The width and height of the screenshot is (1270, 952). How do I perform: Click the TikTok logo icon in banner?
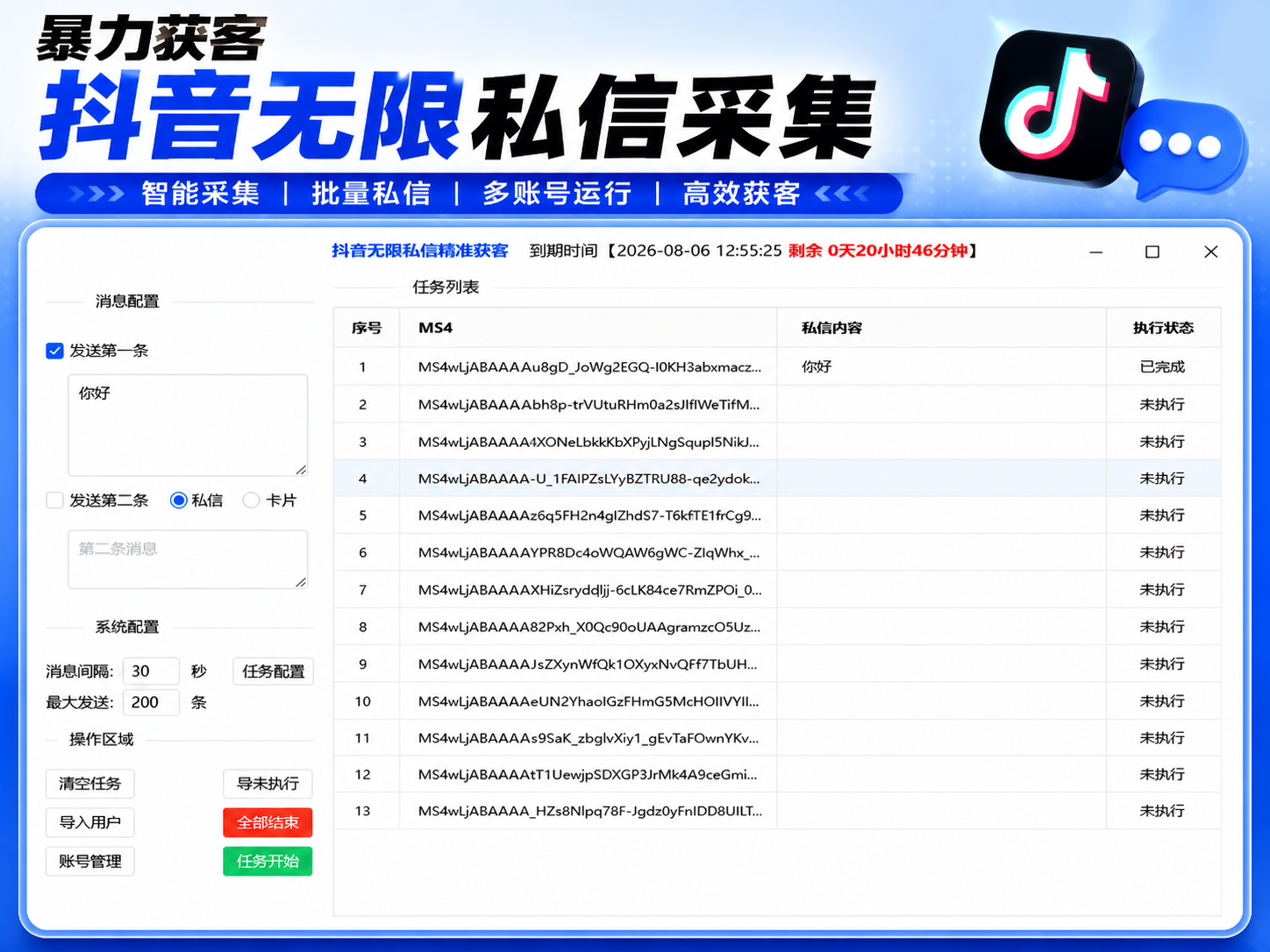point(1060,110)
